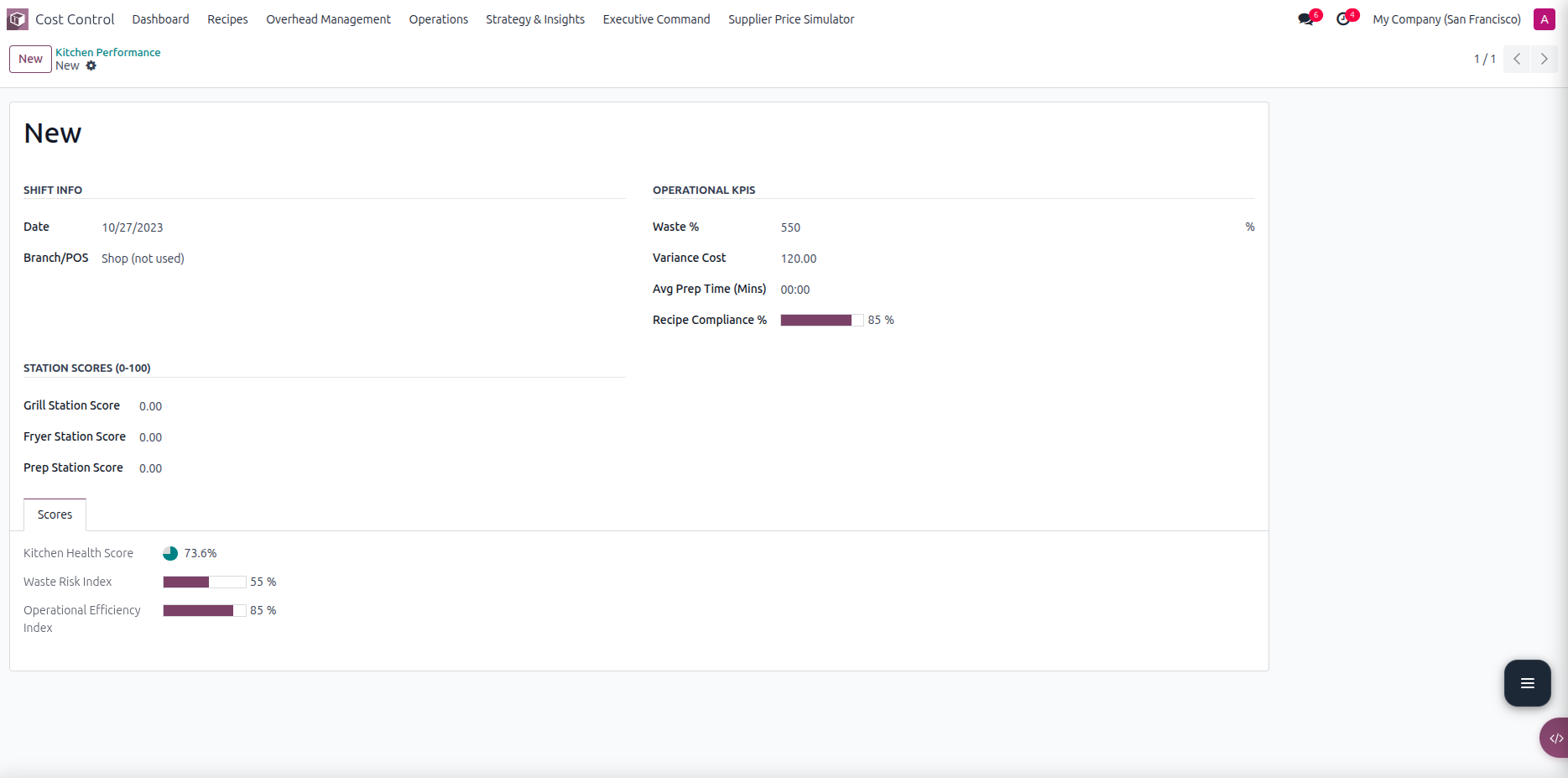Open the activities clock icon

click(x=1343, y=19)
